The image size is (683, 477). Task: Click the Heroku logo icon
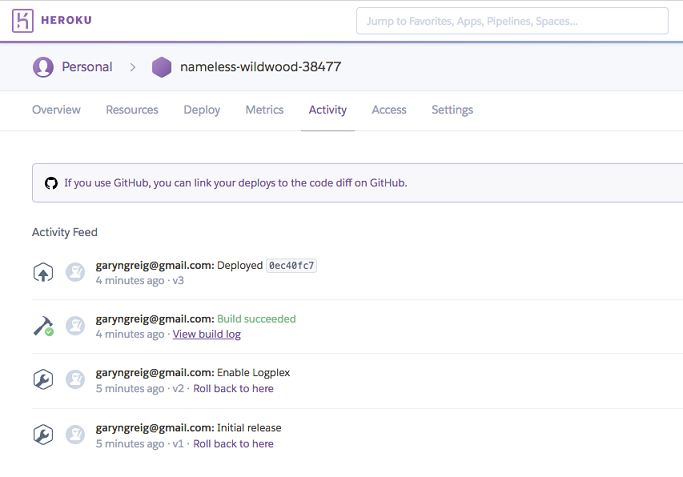23,21
